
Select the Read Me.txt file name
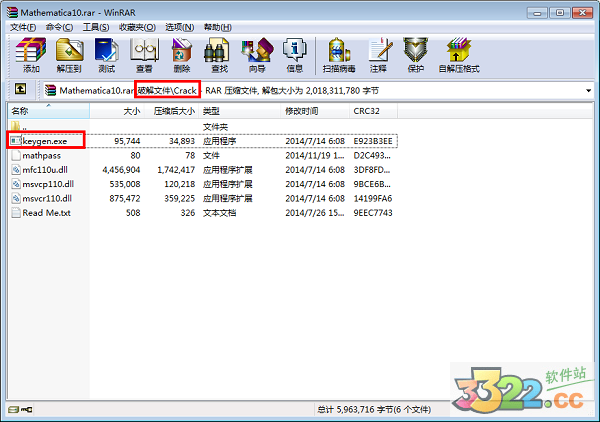[x=46, y=213]
